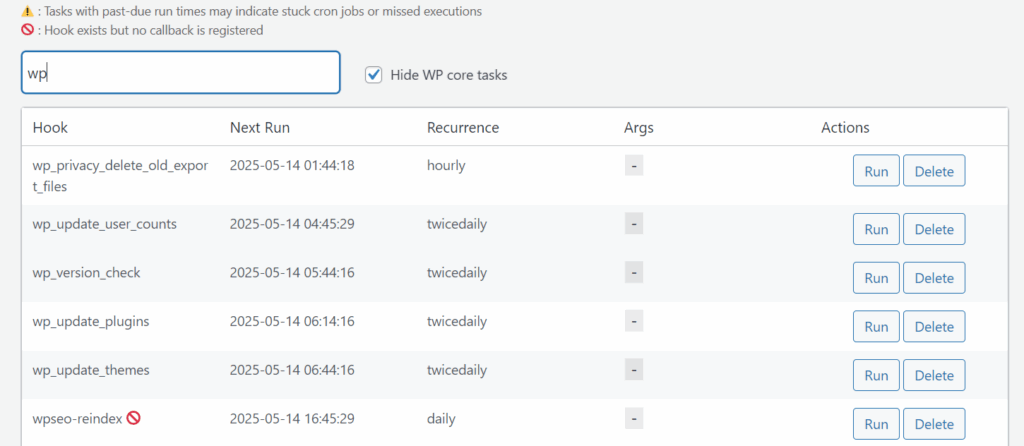
Task: Run the wp_update_themes hook
Action: click(x=876, y=375)
